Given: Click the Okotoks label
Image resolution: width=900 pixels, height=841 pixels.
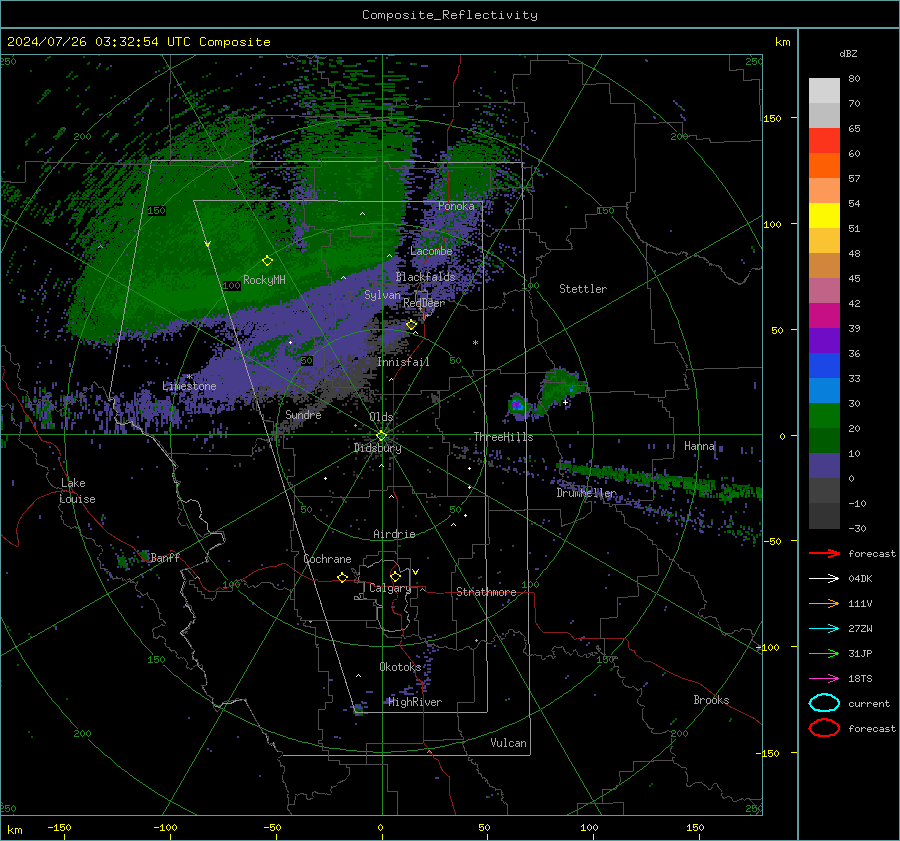Looking at the screenshot, I should click(x=400, y=666).
